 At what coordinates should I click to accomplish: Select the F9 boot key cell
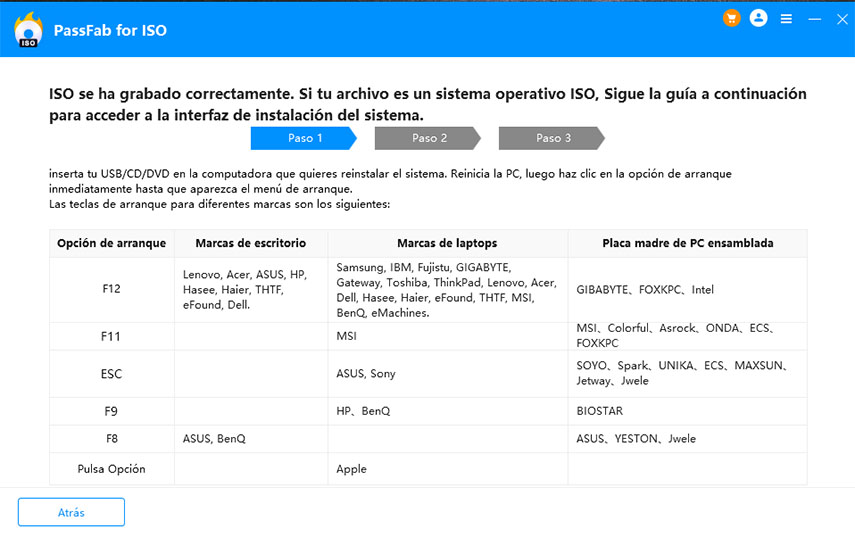(x=112, y=412)
